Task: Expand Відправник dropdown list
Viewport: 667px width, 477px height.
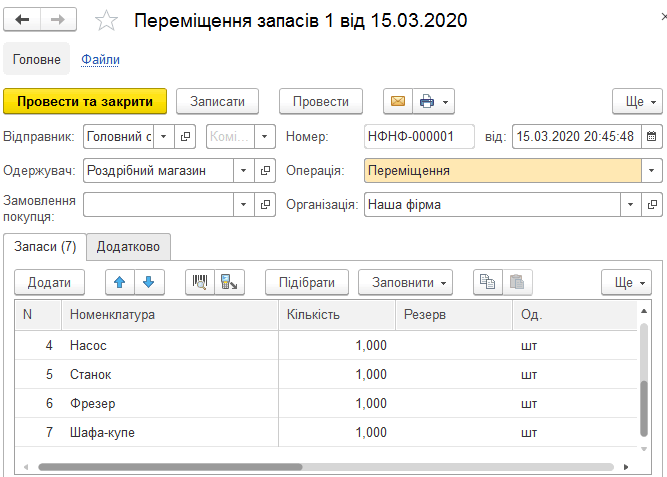Action: pos(164,137)
